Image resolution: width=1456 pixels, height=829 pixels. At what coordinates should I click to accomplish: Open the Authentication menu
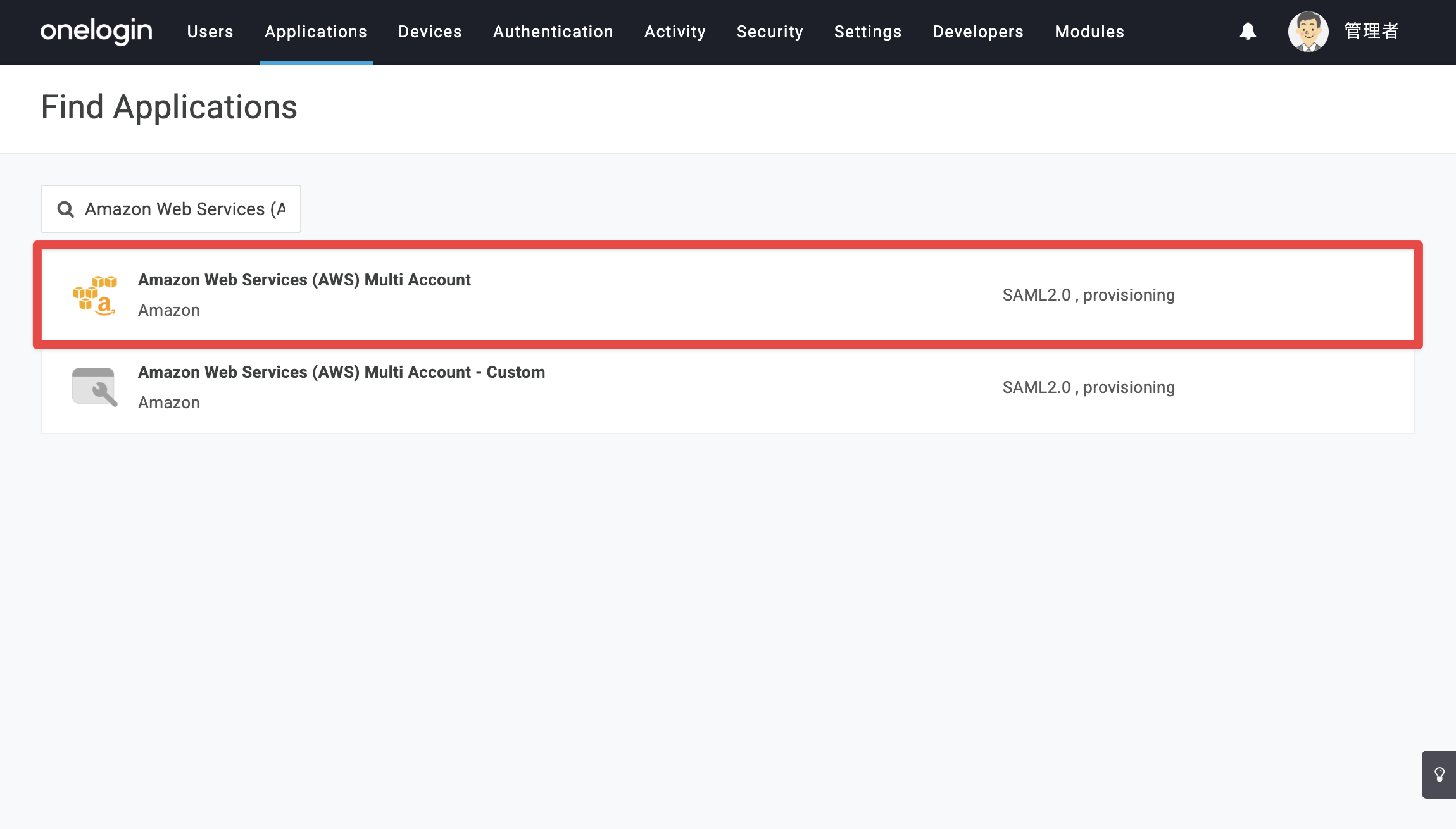(x=553, y=32)
